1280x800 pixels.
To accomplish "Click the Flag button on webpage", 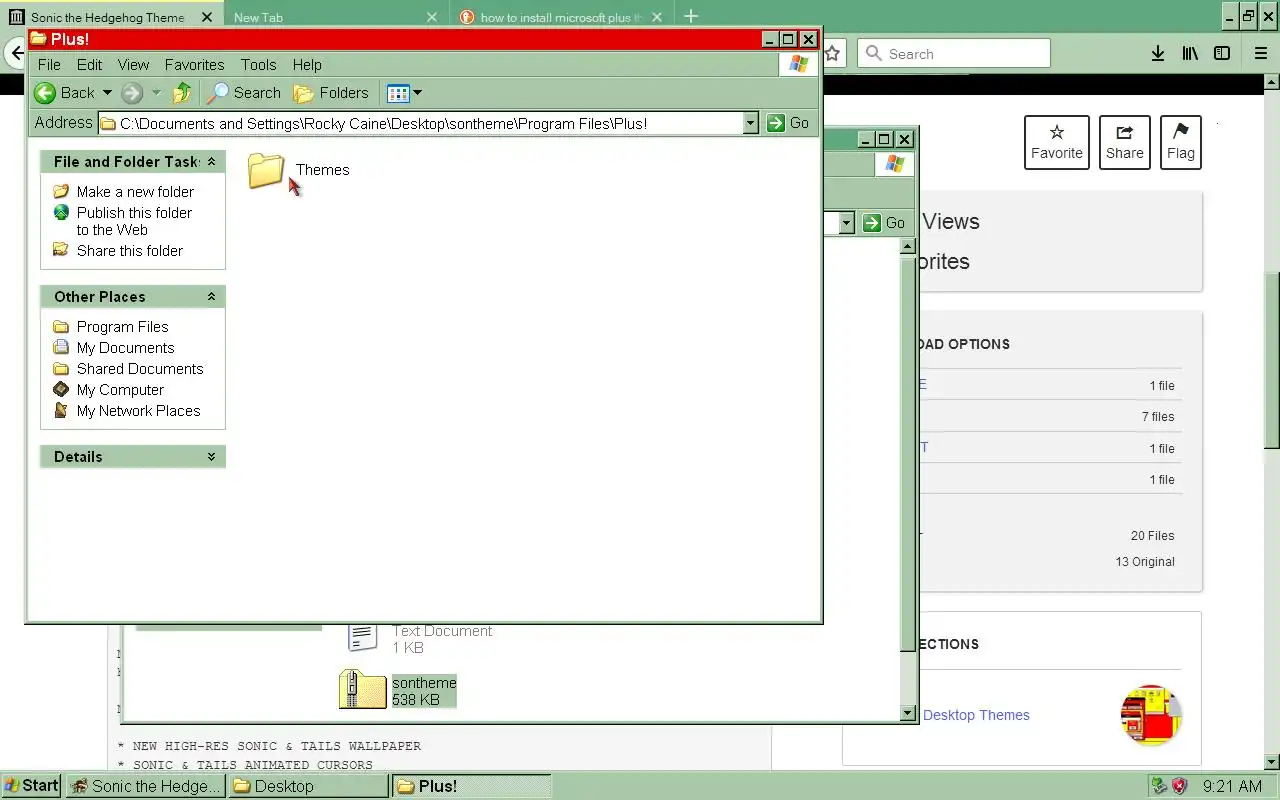I will (1181, 142).
